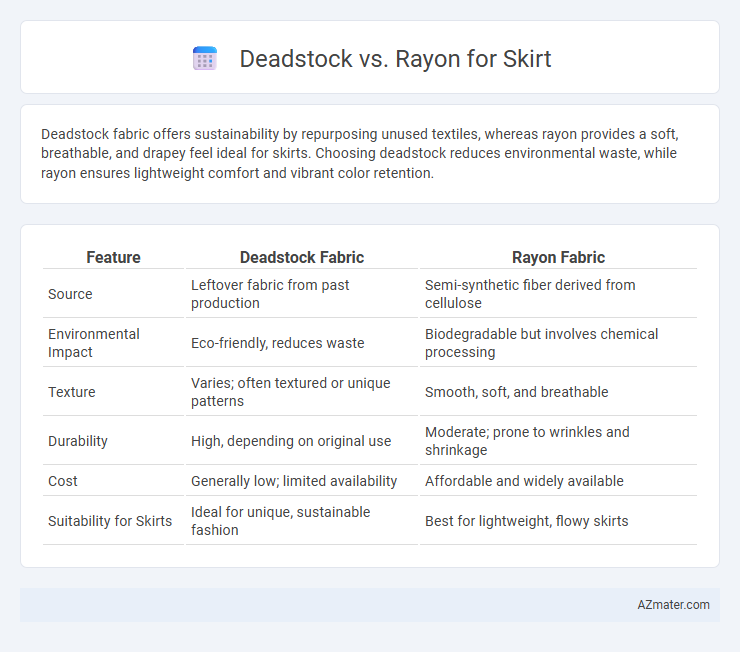
Task: Click 'Varies; often textured or unique patterns' cell
Action: click(x=291, y=392)
